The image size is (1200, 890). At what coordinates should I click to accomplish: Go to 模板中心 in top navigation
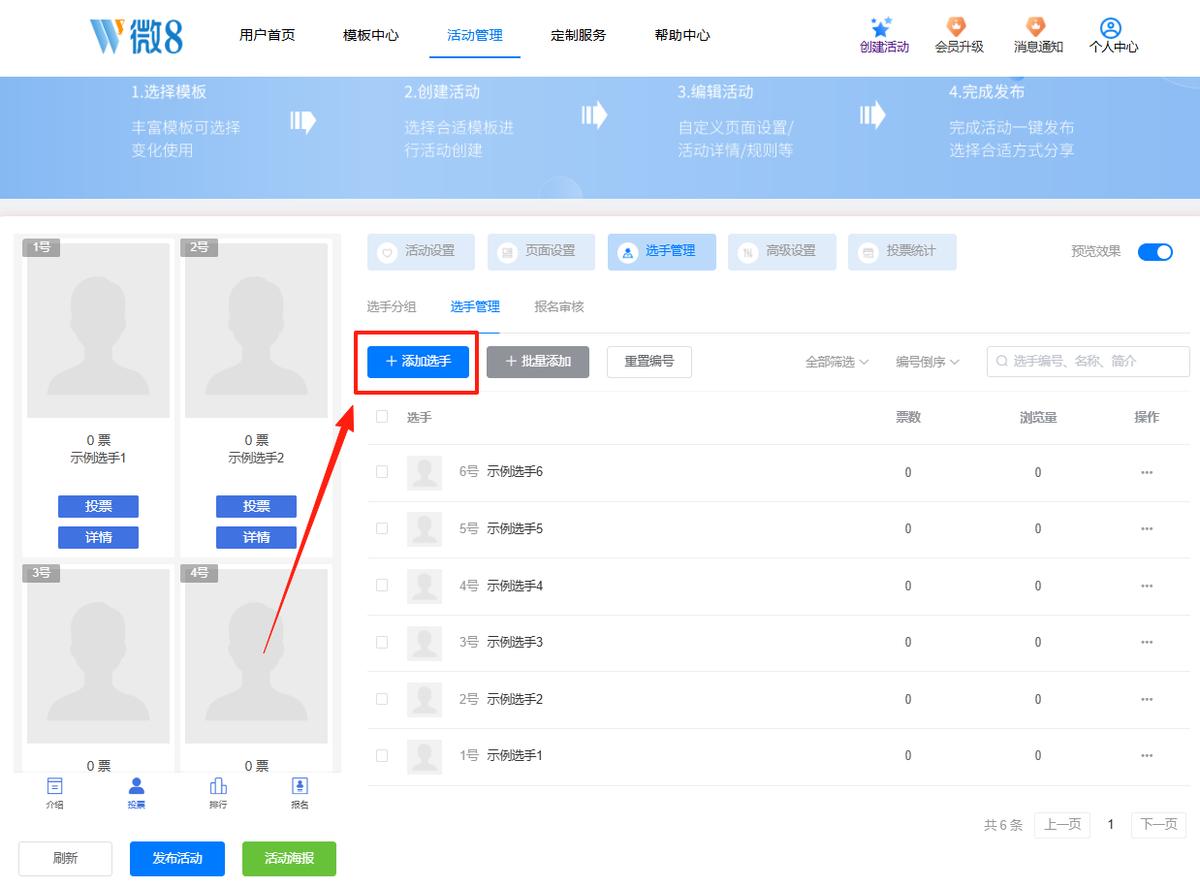tap(371, 35)
